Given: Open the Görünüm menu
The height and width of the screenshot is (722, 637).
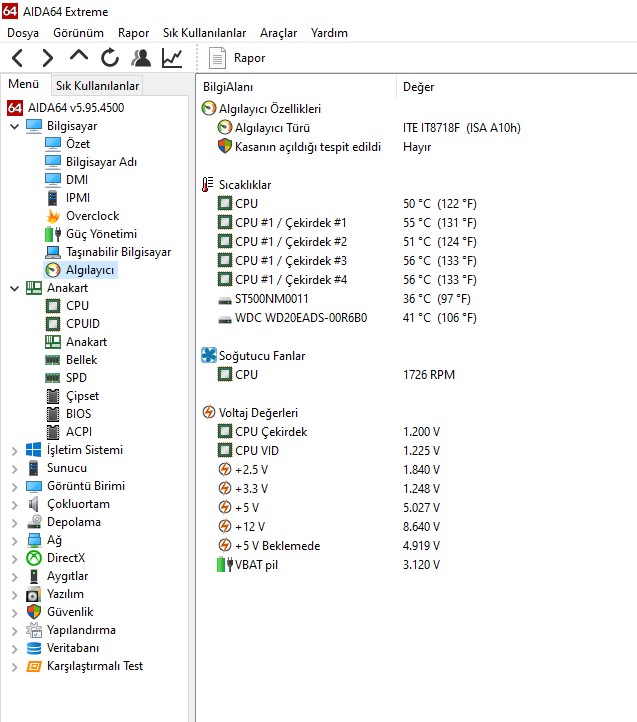Looking at the screenshot, I should coord(78,33).
